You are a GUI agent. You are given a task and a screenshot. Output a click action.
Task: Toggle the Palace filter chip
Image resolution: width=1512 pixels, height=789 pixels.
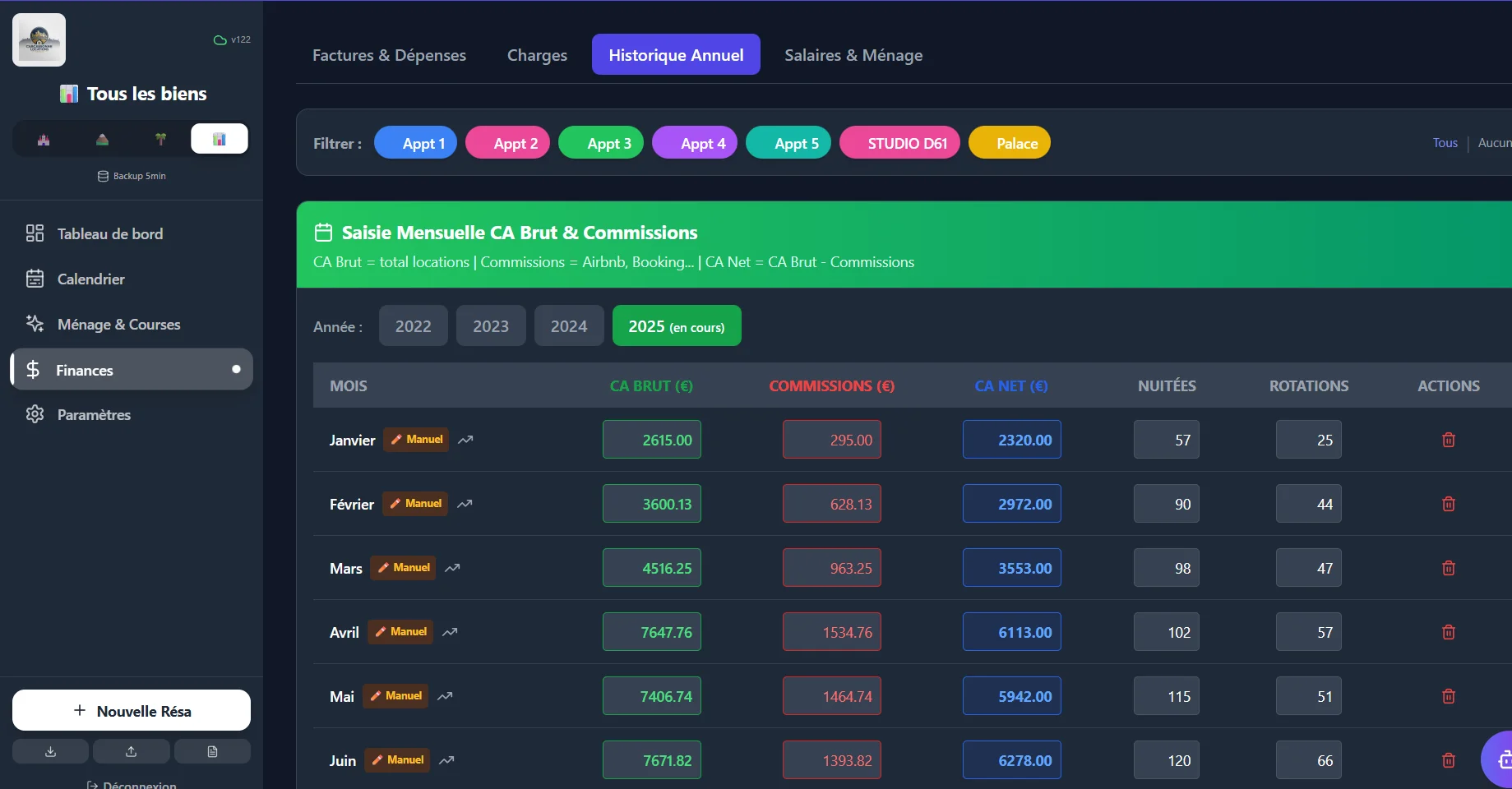(1009, 143)
